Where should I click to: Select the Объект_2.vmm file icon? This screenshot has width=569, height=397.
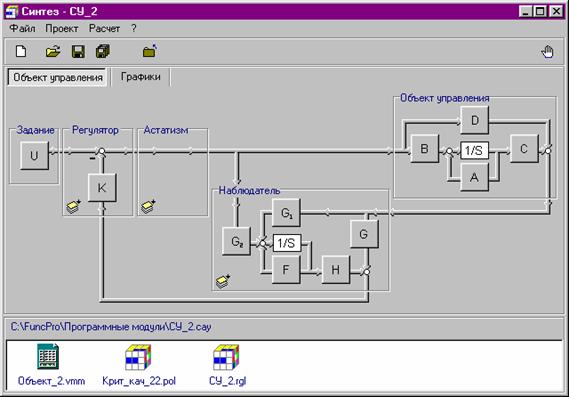[x=51, y=364]
